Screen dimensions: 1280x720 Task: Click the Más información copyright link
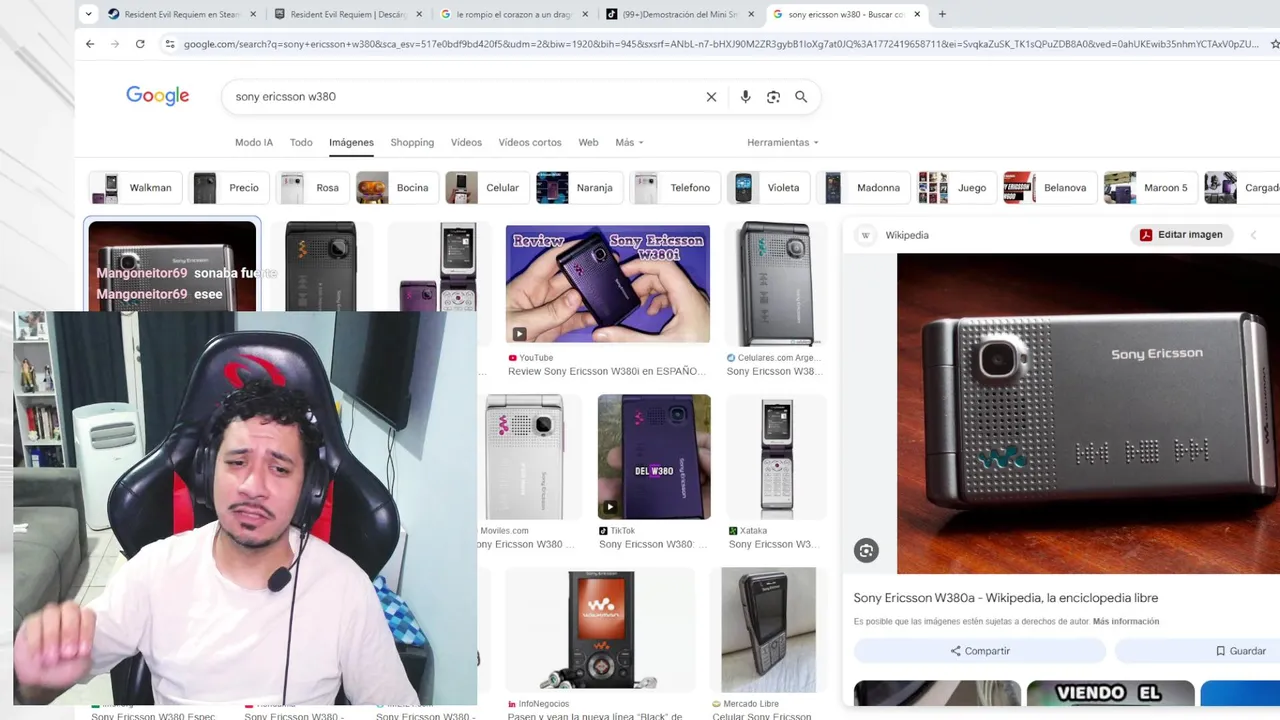(1126, 622)
